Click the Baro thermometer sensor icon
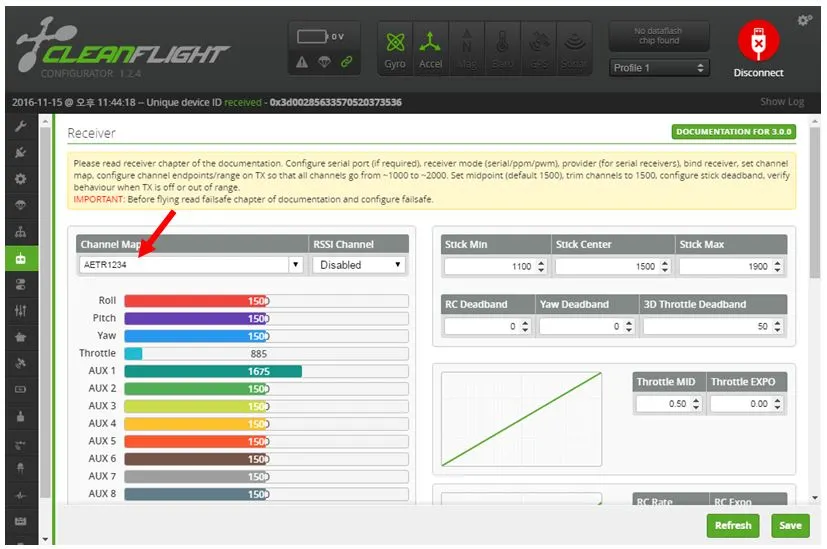Image resolution: width=827 pixels, height=549 pixels. [502, 50]
